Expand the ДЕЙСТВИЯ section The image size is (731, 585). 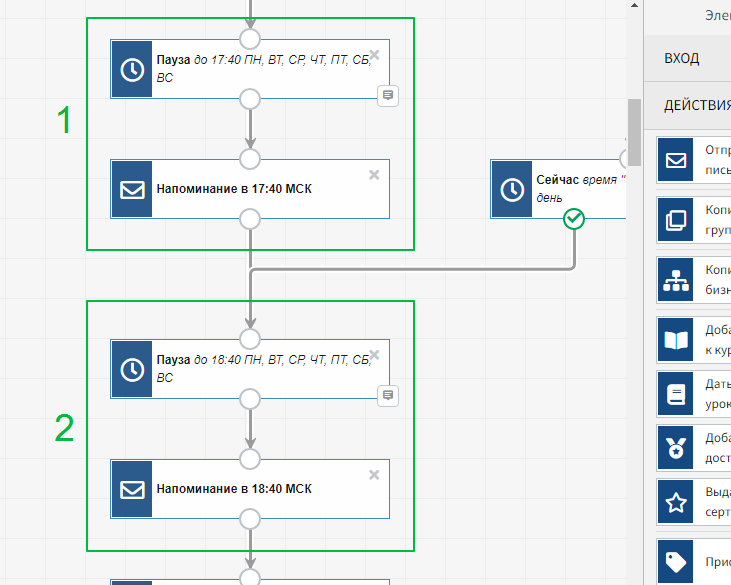(x=688, y=106)
